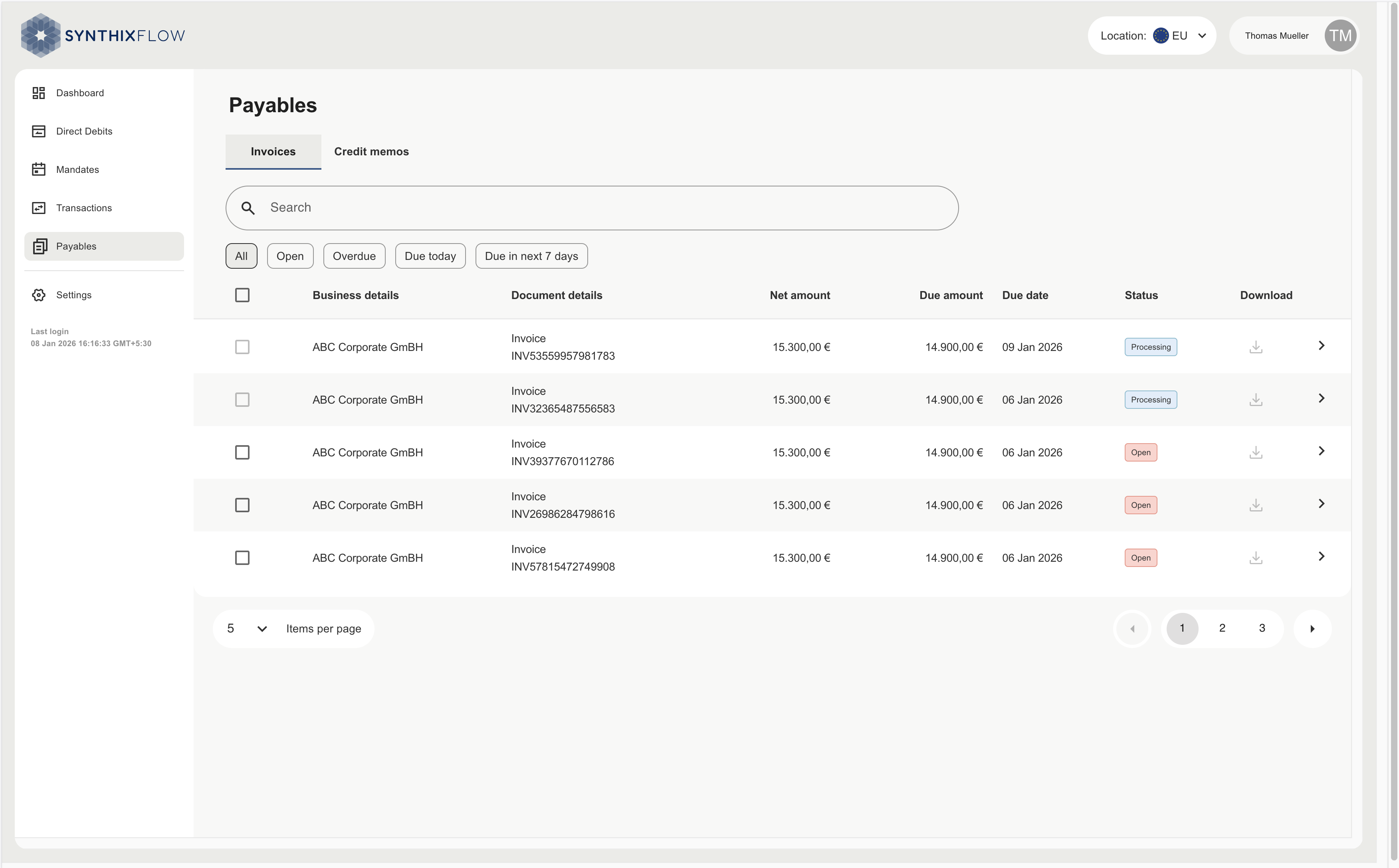Expand row INV57815472749908 chevron
The height and width of the screenshot is (868, 1399).
(1321, 557)
